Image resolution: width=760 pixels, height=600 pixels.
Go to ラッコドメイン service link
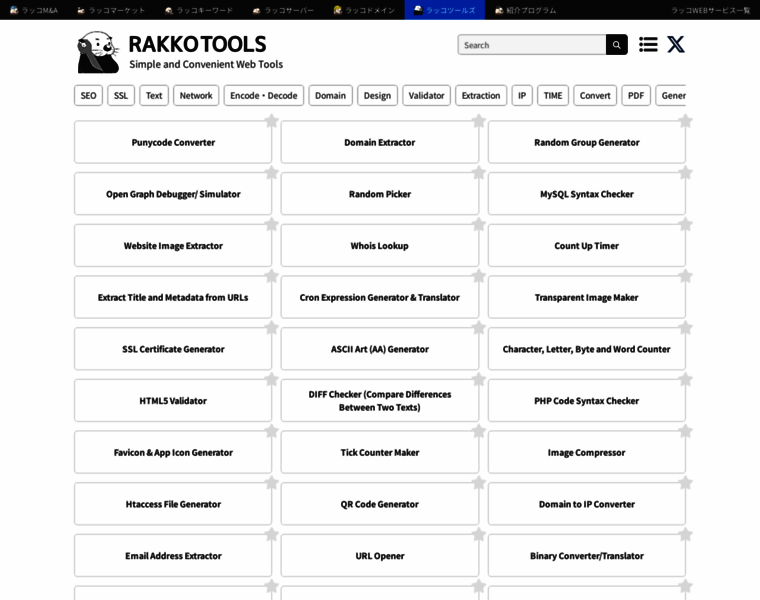click(364, 10)
